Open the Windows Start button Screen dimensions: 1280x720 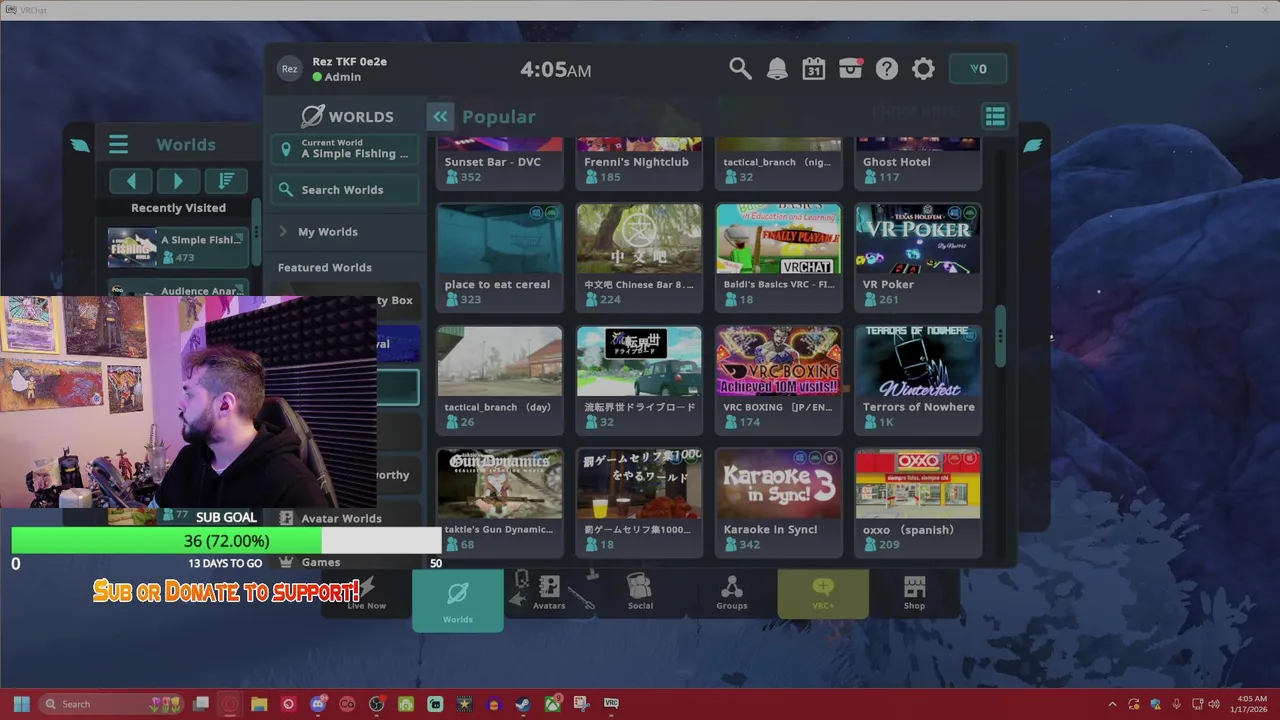[x=21, y=704]
